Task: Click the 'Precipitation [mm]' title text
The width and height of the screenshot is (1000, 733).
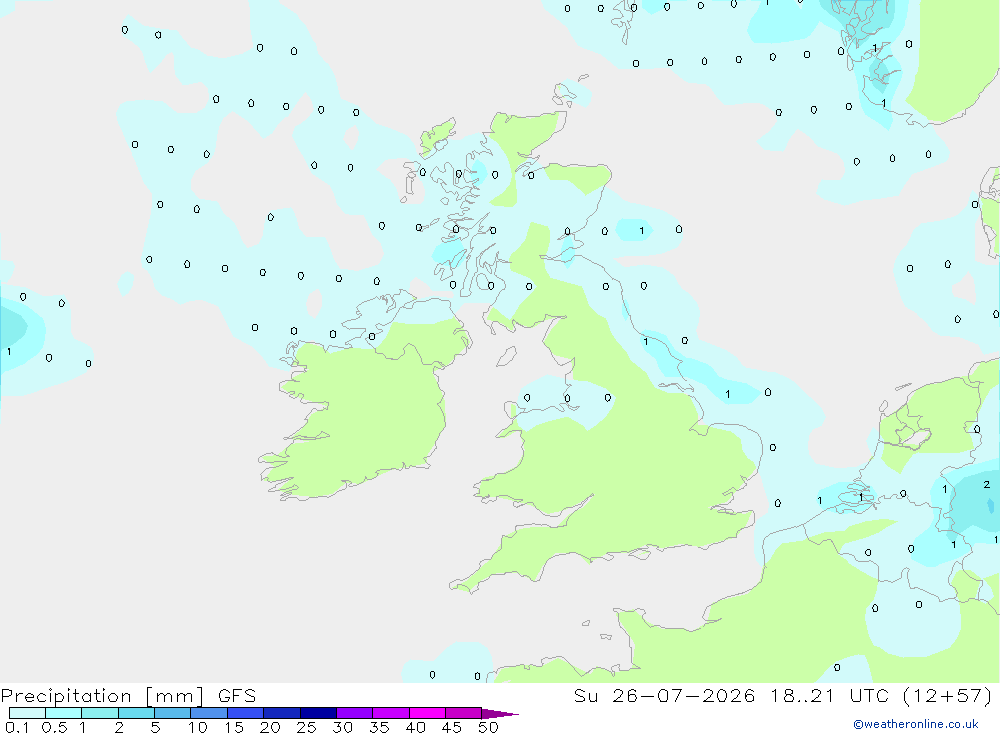Action: [103, 696]
